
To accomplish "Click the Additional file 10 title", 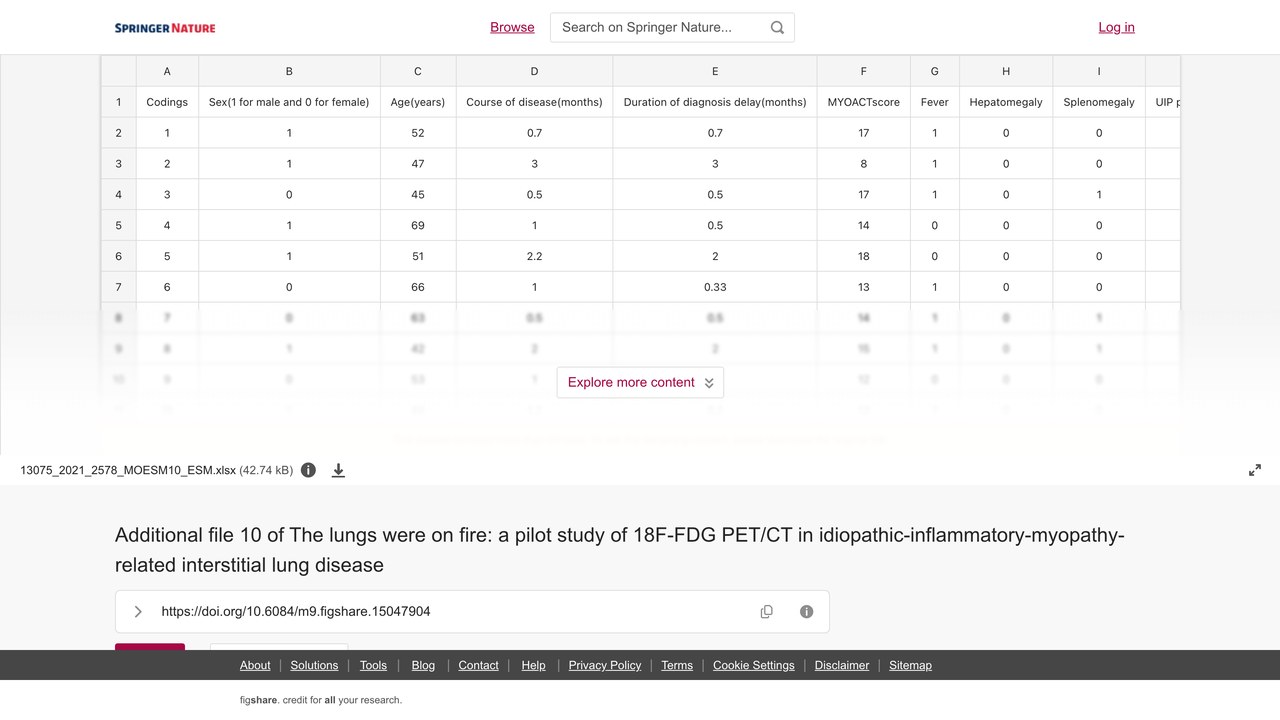I will click(620, 550).
